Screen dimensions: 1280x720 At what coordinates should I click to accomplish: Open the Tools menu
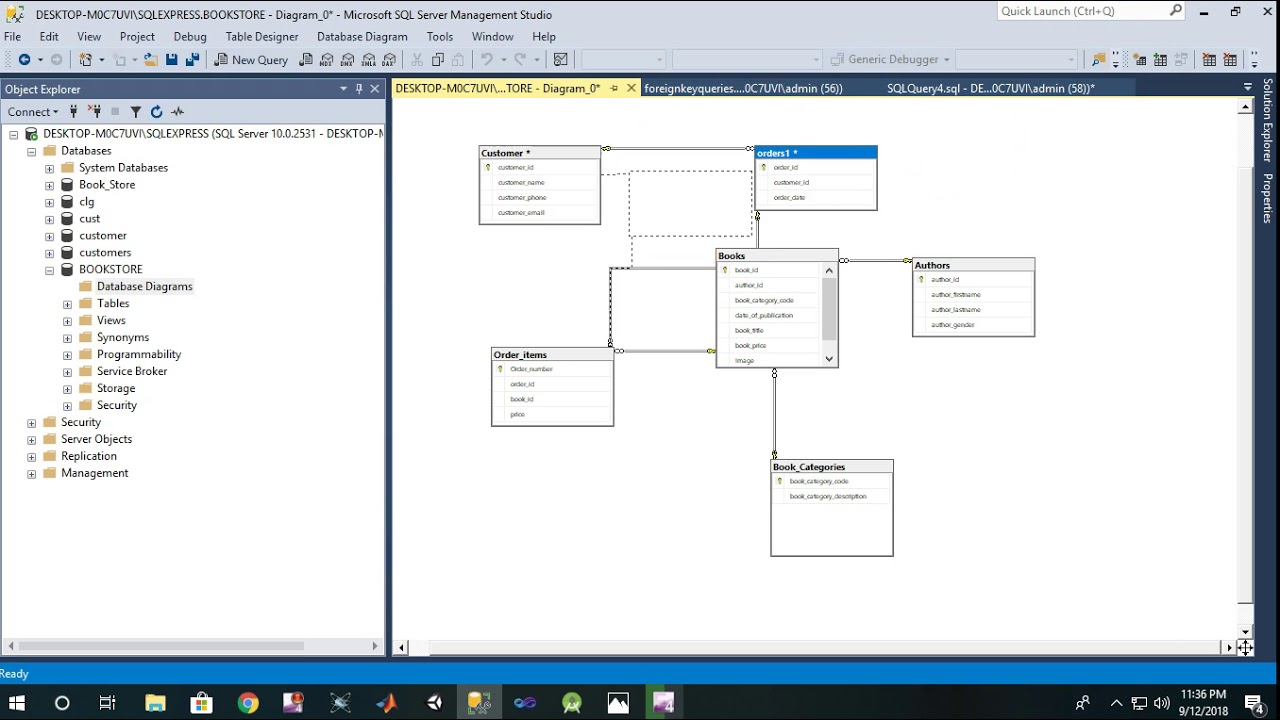(x=440, y=37)
